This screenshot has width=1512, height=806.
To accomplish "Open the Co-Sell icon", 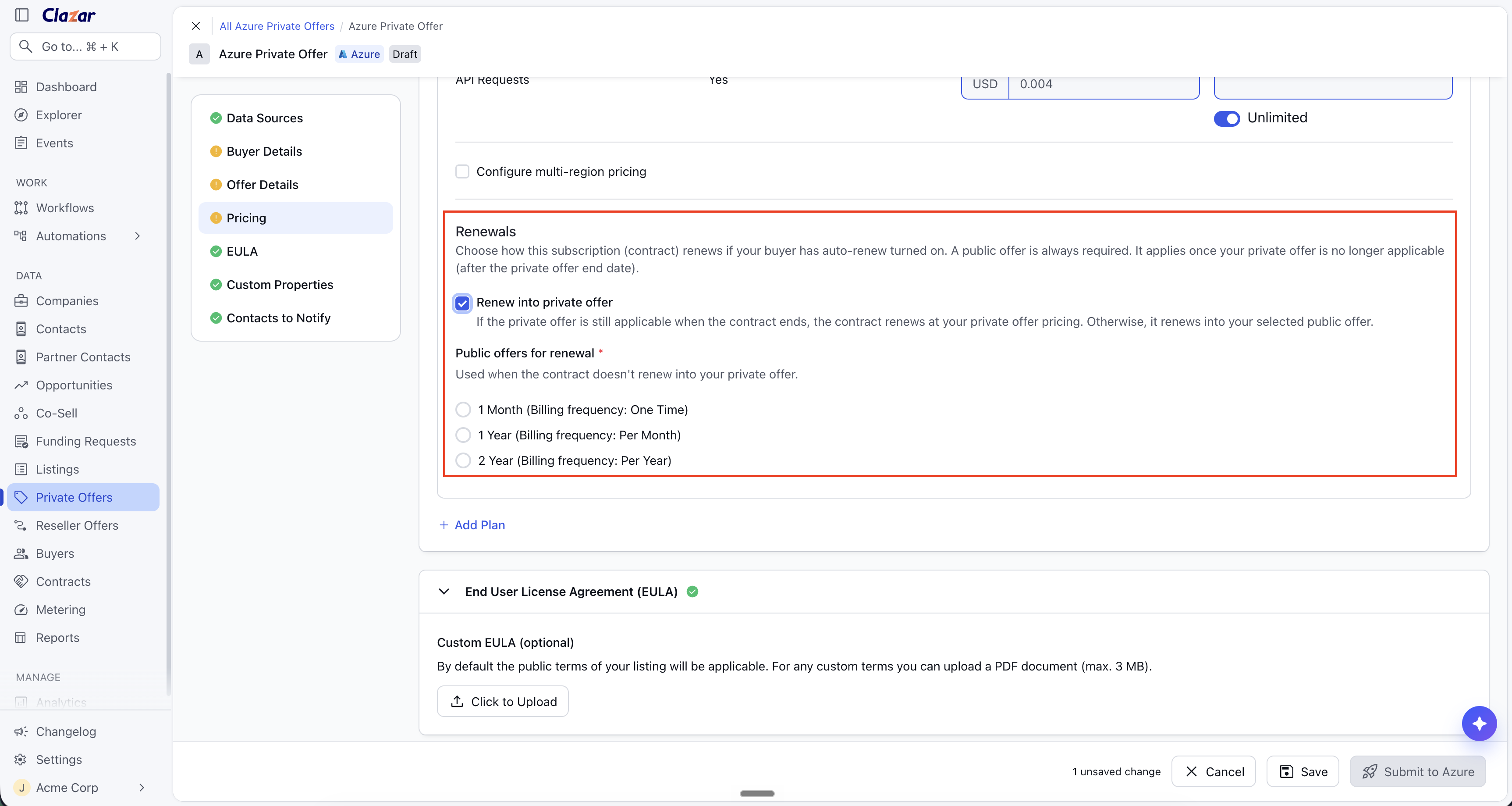I will pyautogui.click(x=21, y=414).
